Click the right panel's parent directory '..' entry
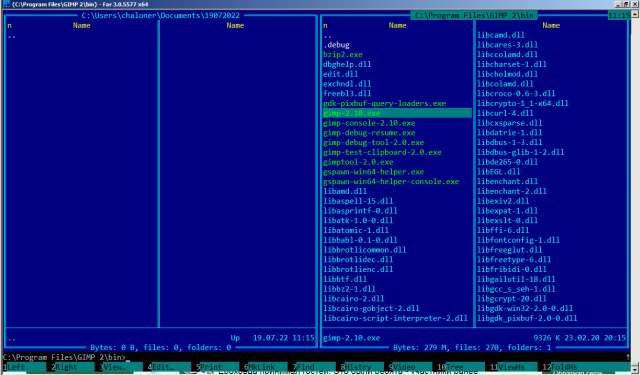 click(327, 36)
